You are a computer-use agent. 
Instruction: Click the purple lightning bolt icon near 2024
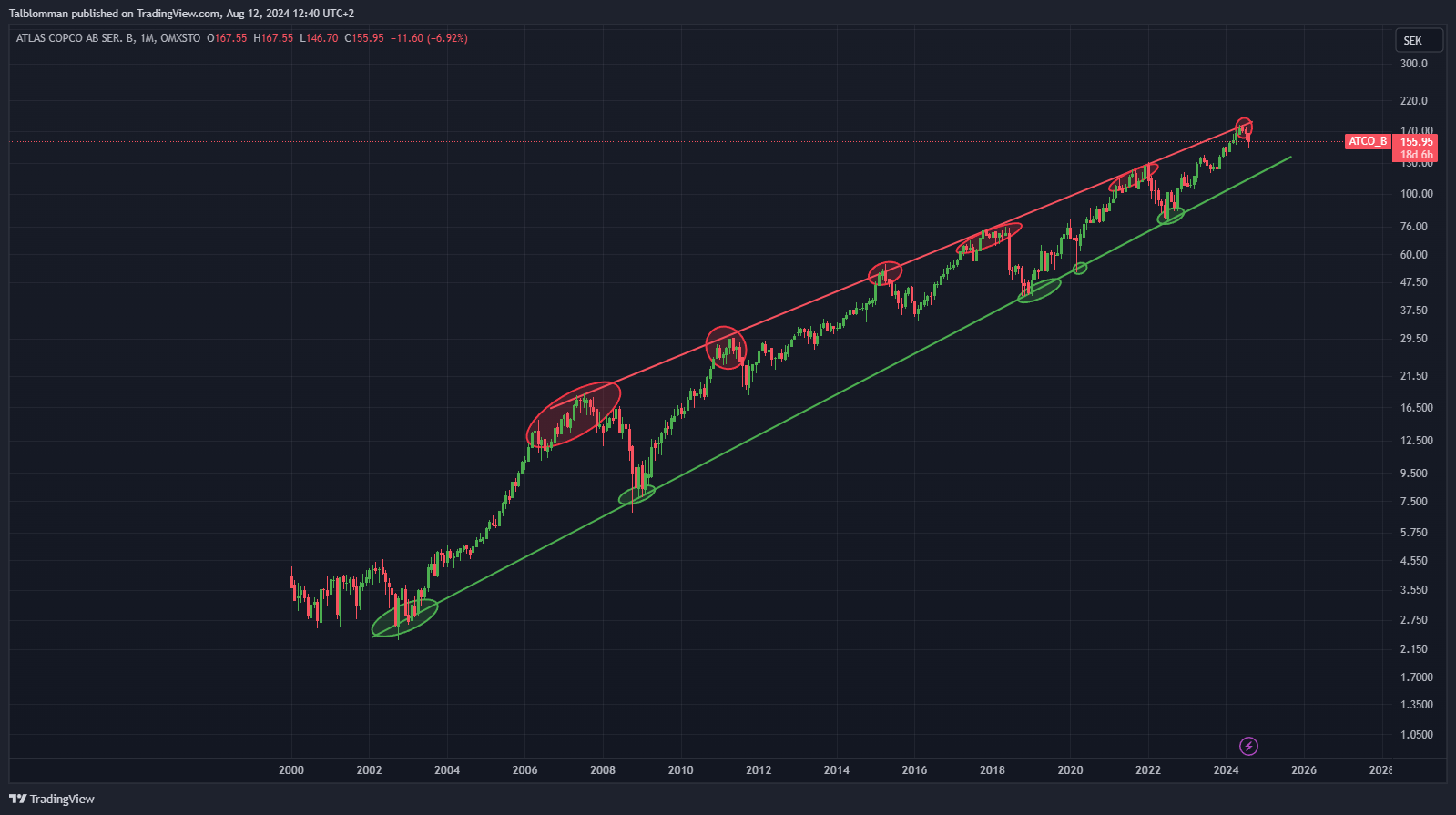(x=1248, y=747)
